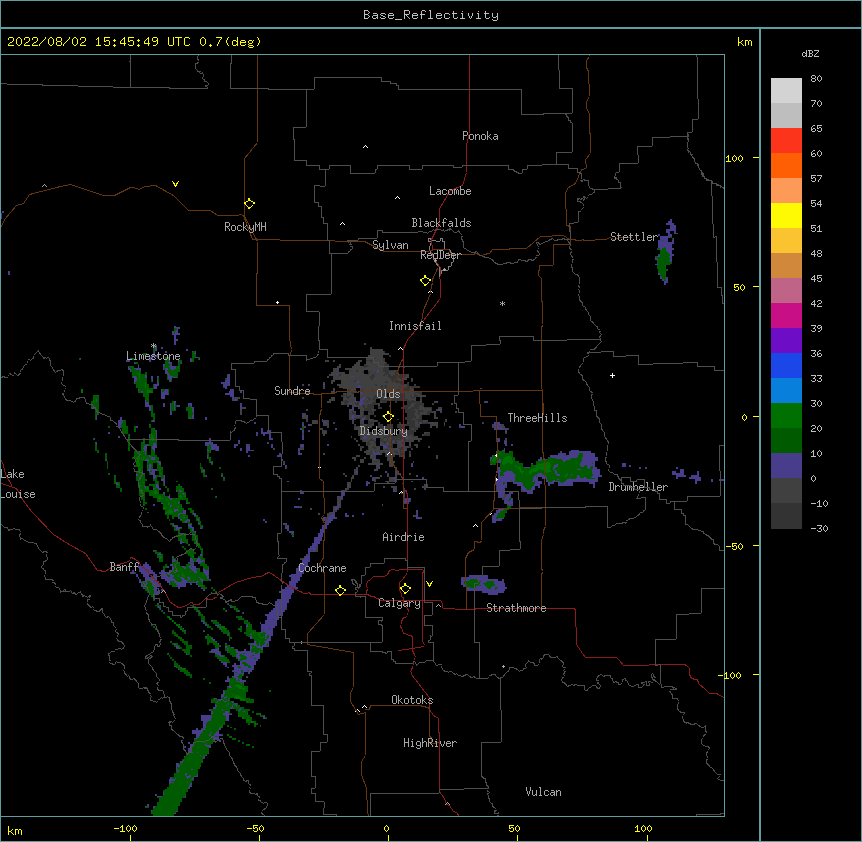Click the white plus marker north of Drumheller
862x842 pixels.
612,375
